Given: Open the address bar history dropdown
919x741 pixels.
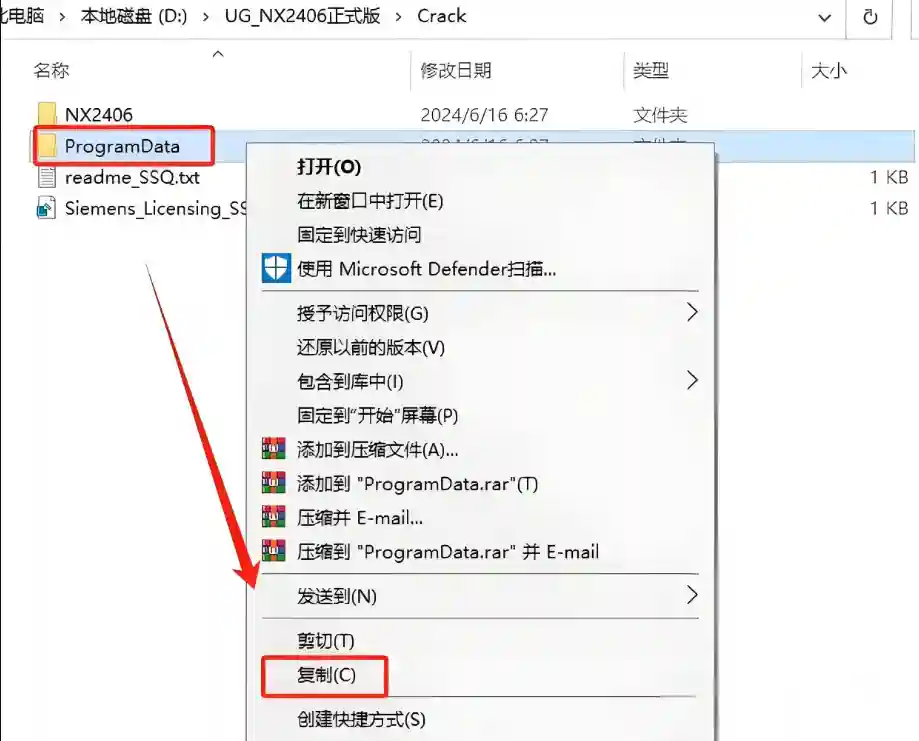Looking at the screenshot, I should (825, 18).
